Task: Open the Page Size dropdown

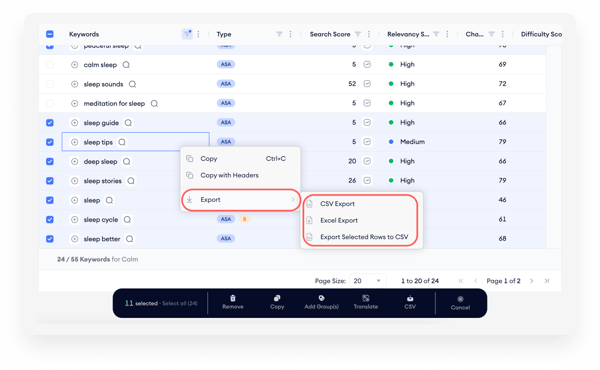Action: (367, 281)
